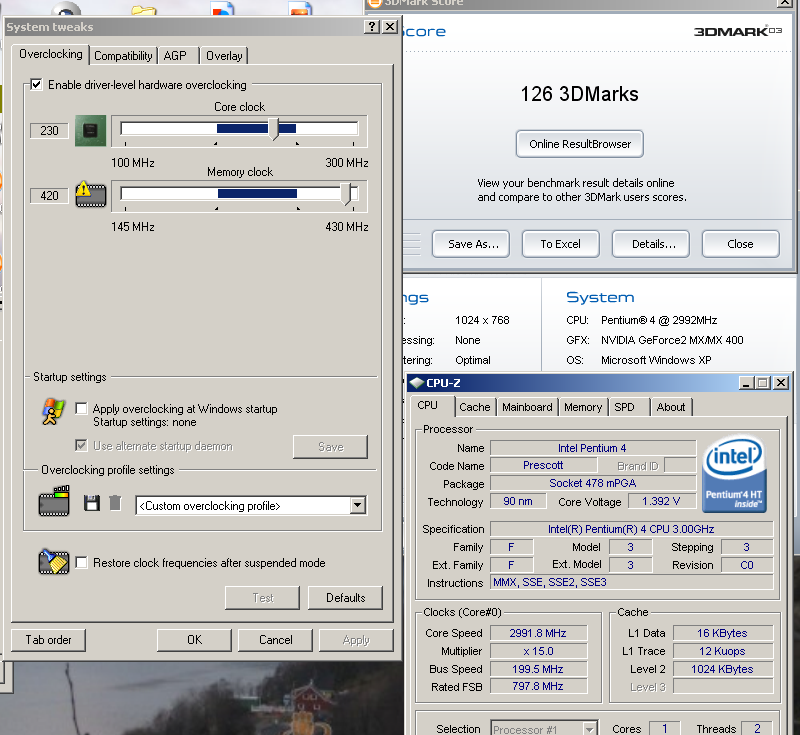Confirm with the OK button
Screen dimensions: 800x735
pos(194,640)
